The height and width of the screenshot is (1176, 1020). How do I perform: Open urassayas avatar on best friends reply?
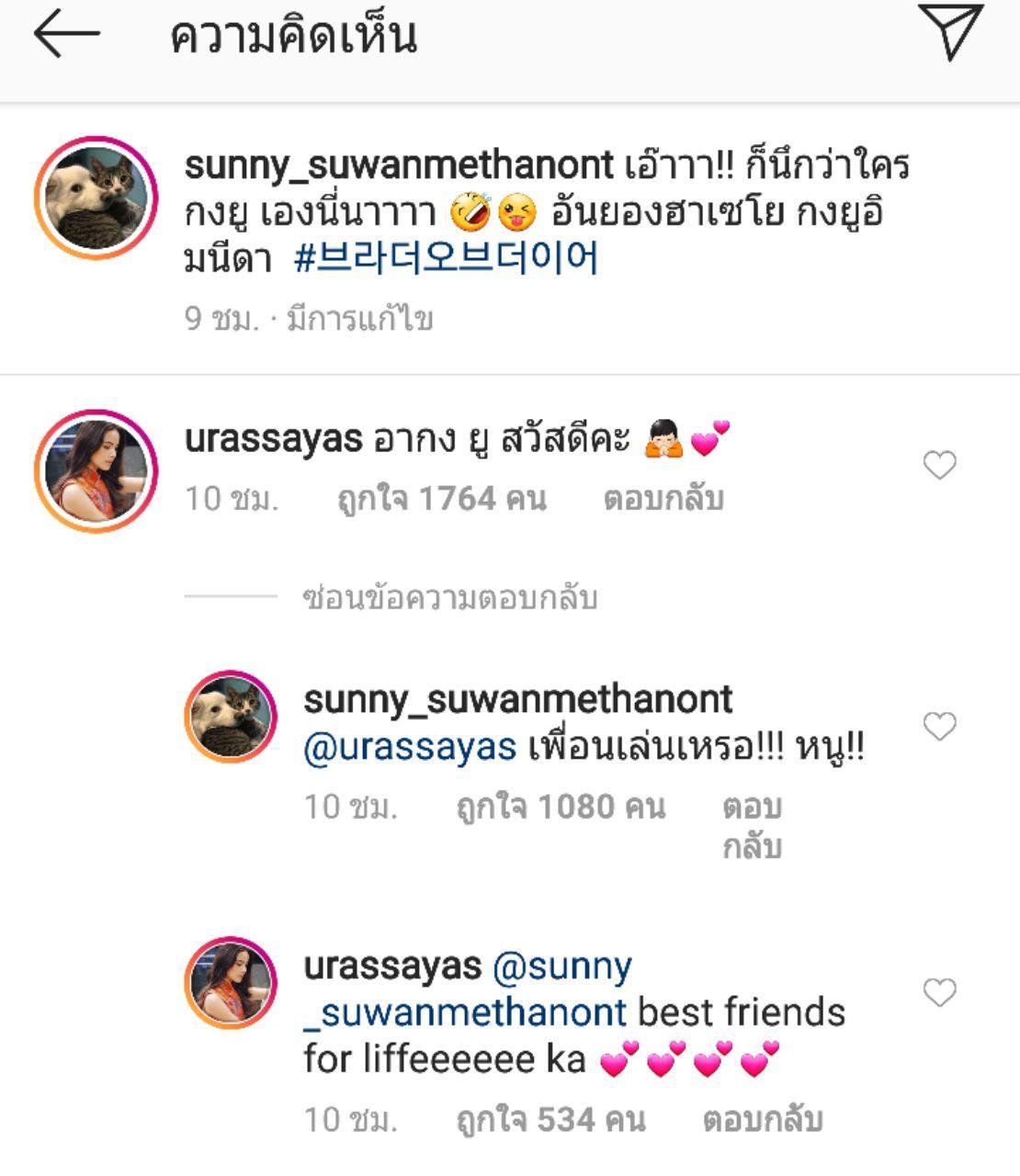[231, 984]
